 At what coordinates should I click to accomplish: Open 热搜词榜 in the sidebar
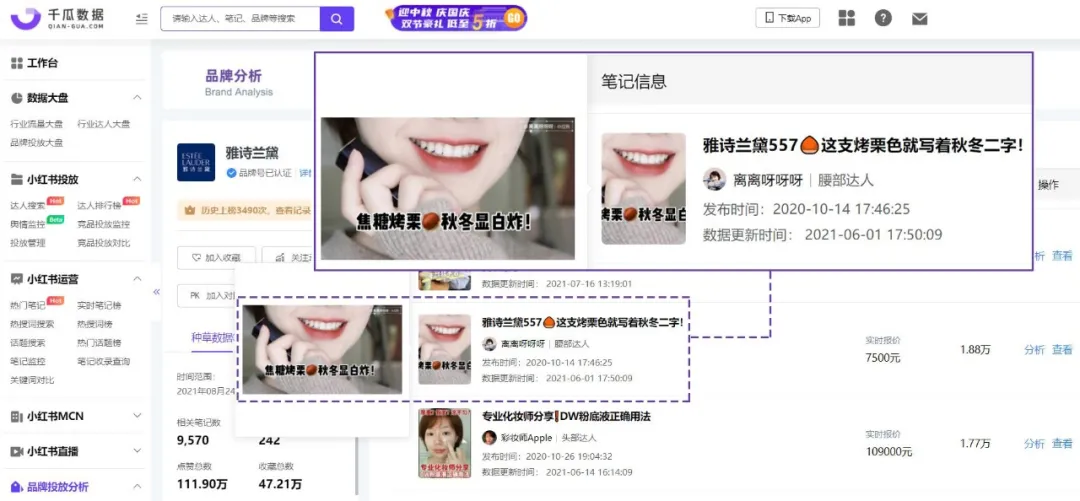click(x=94, y=324)
